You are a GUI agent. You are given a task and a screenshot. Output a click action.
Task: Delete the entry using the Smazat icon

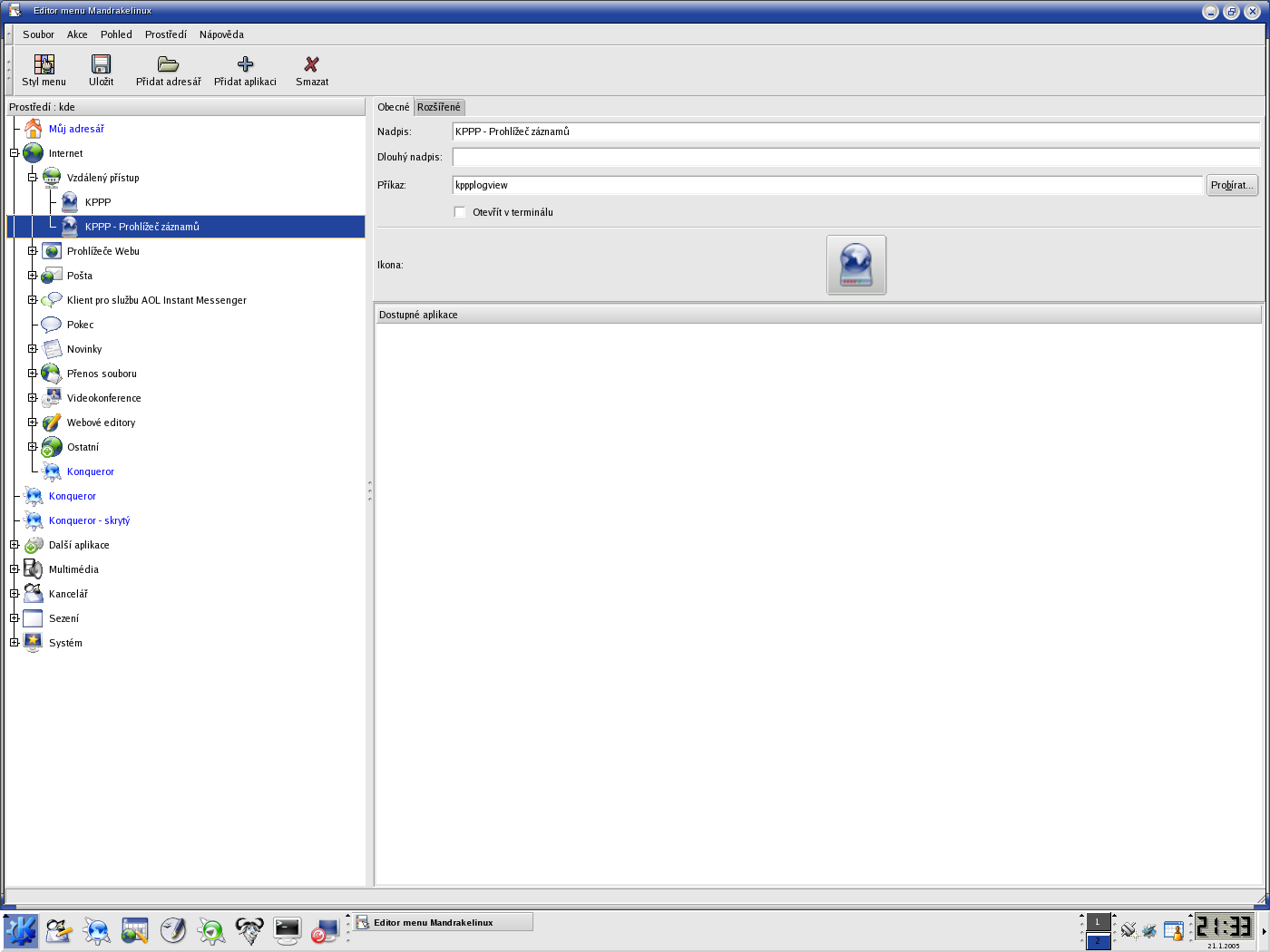pos(311,64)
